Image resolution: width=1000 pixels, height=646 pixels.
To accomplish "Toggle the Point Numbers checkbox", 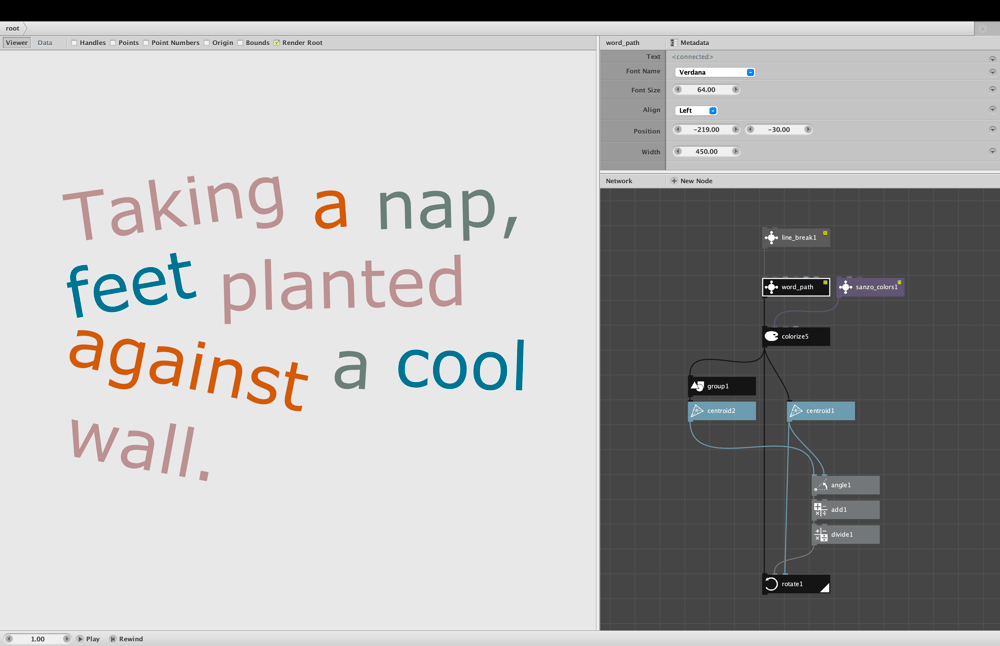I will (146, 43).
